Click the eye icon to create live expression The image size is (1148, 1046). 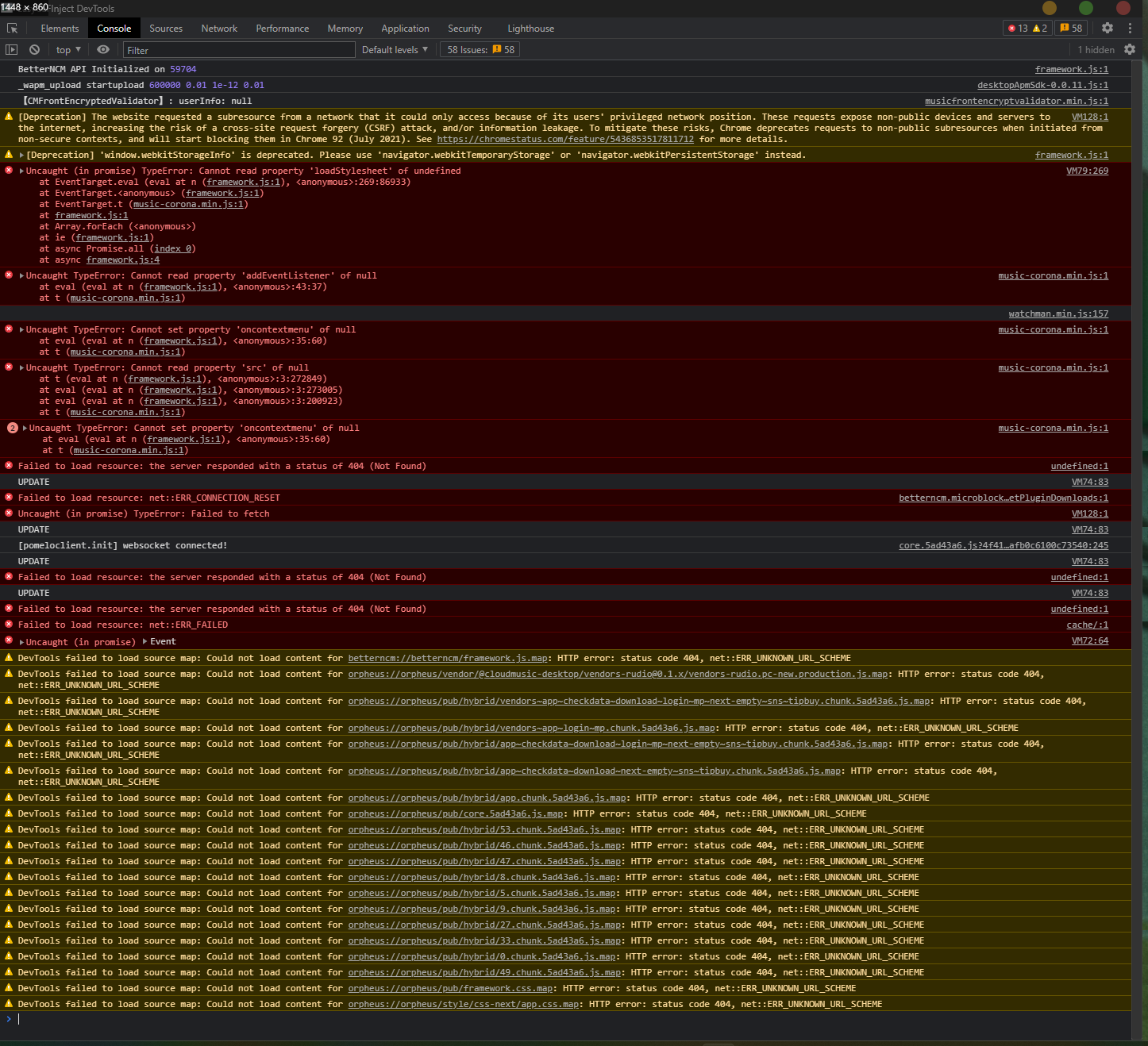tap(103, 49)
